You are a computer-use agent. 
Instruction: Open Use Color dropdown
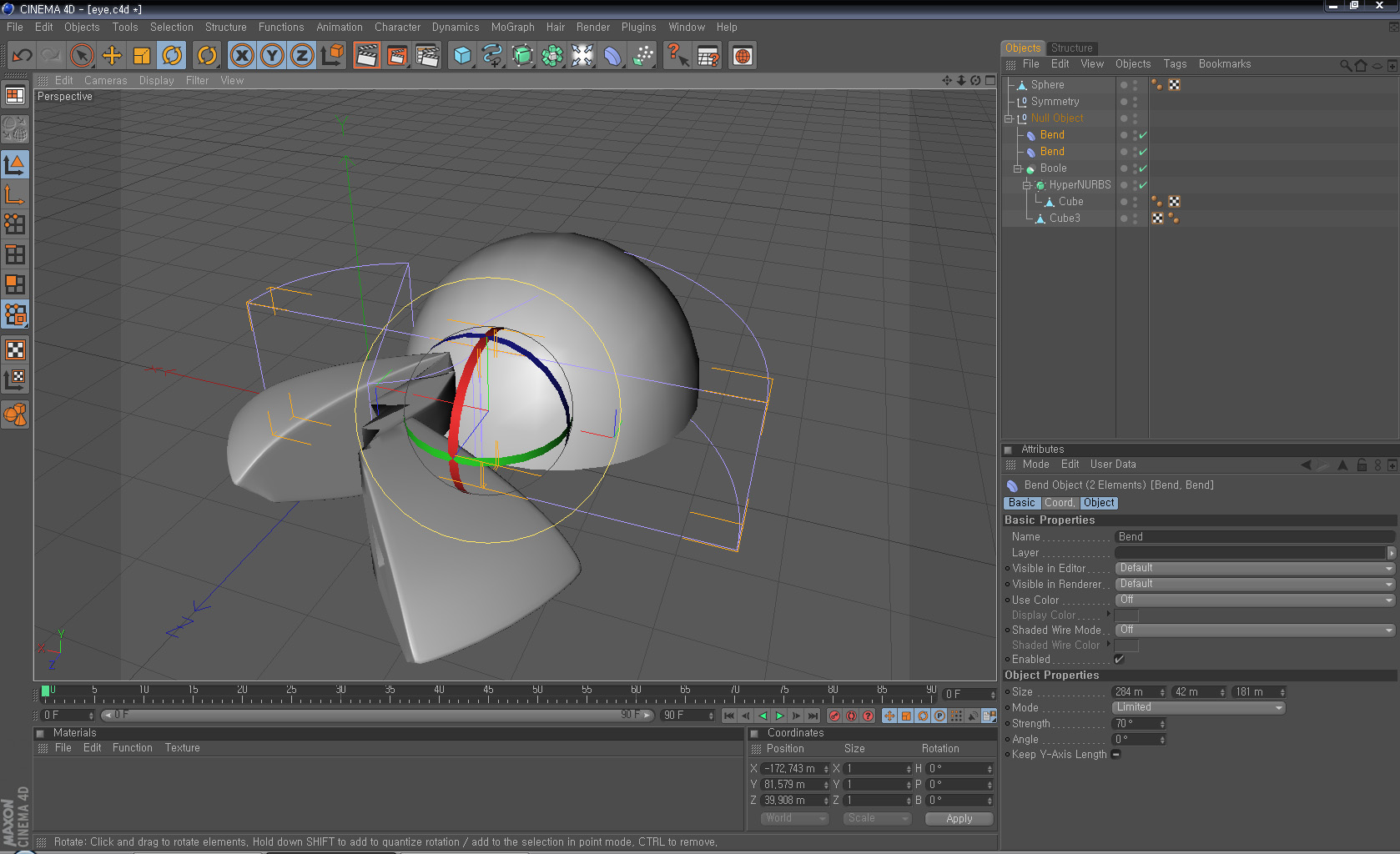(x=1255, y=600)
